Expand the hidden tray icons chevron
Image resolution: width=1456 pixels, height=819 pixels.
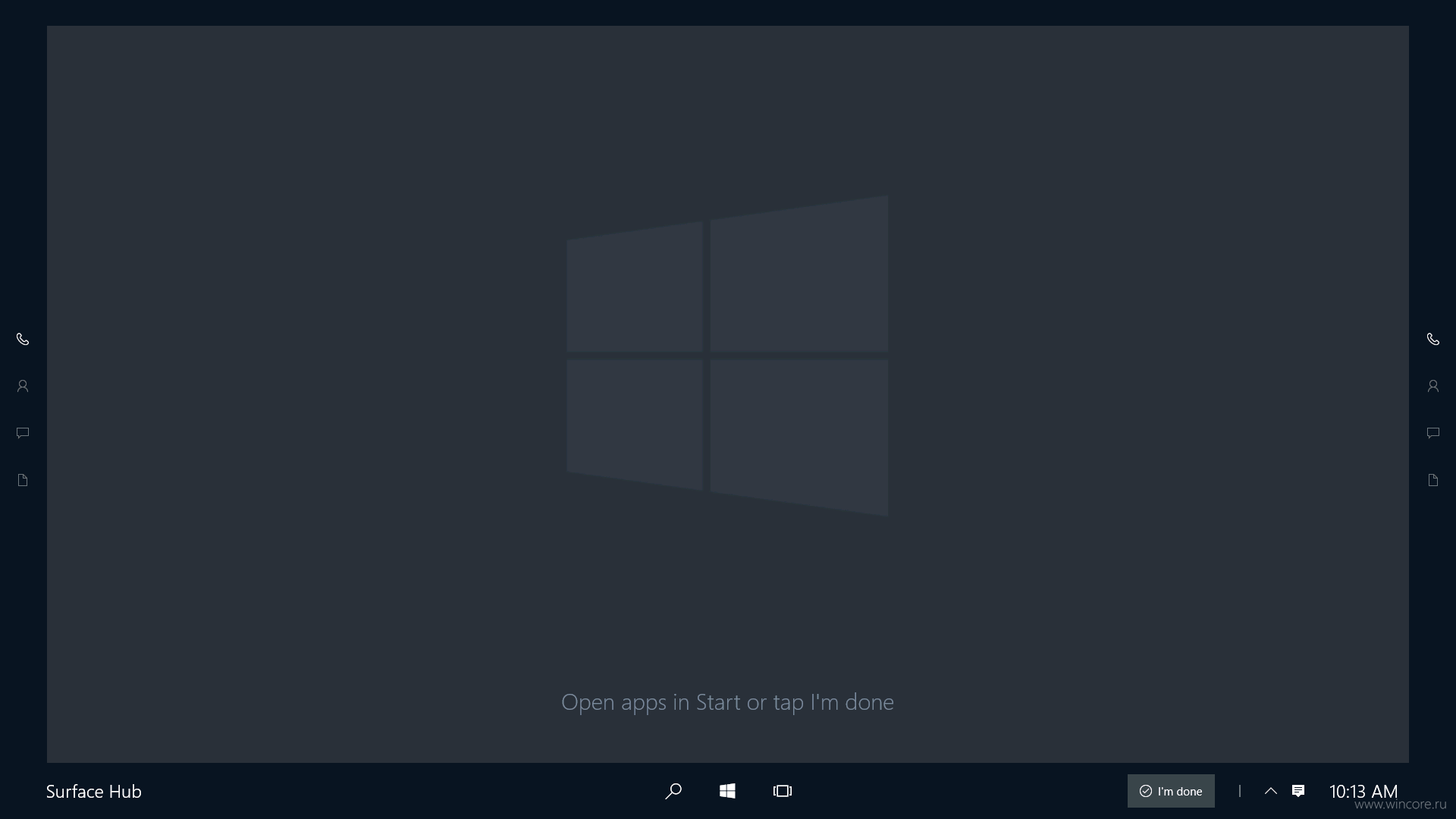[x=1271, y=791]
